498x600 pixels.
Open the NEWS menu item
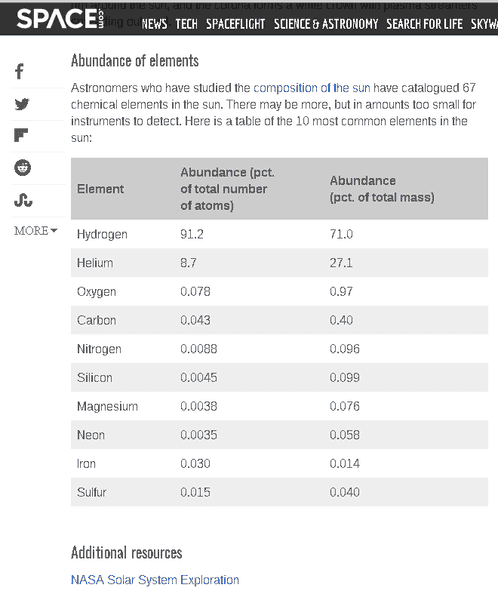pos(154,24)
